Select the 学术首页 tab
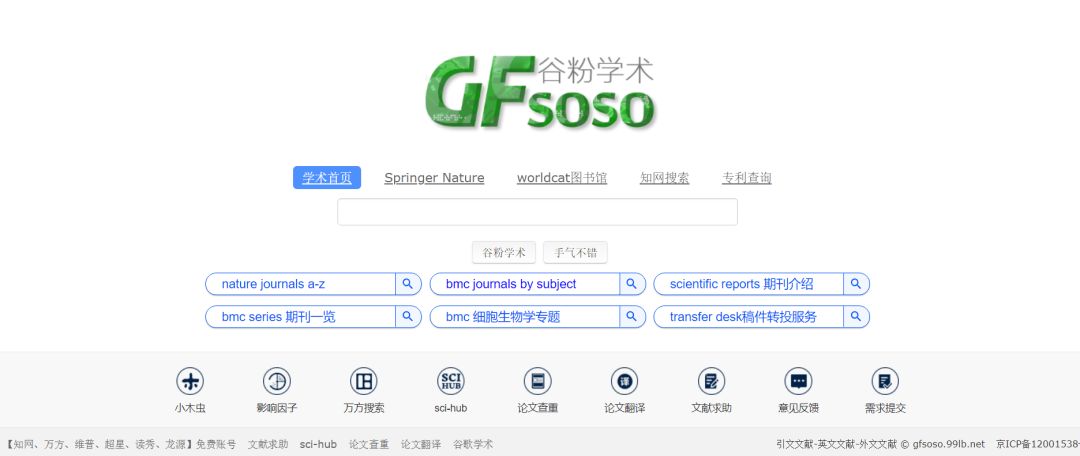The image size is (1080, 456). (x=327, y=178)
